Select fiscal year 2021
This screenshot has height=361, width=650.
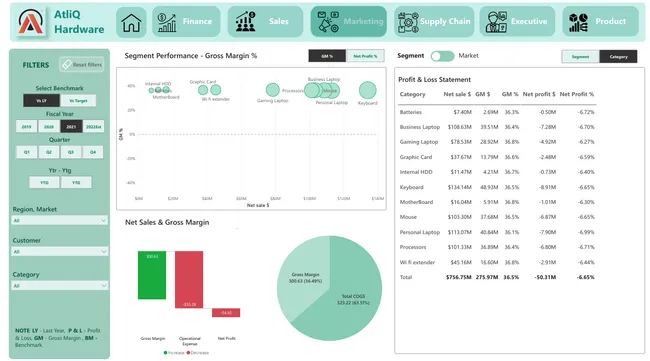coord(71,126)
